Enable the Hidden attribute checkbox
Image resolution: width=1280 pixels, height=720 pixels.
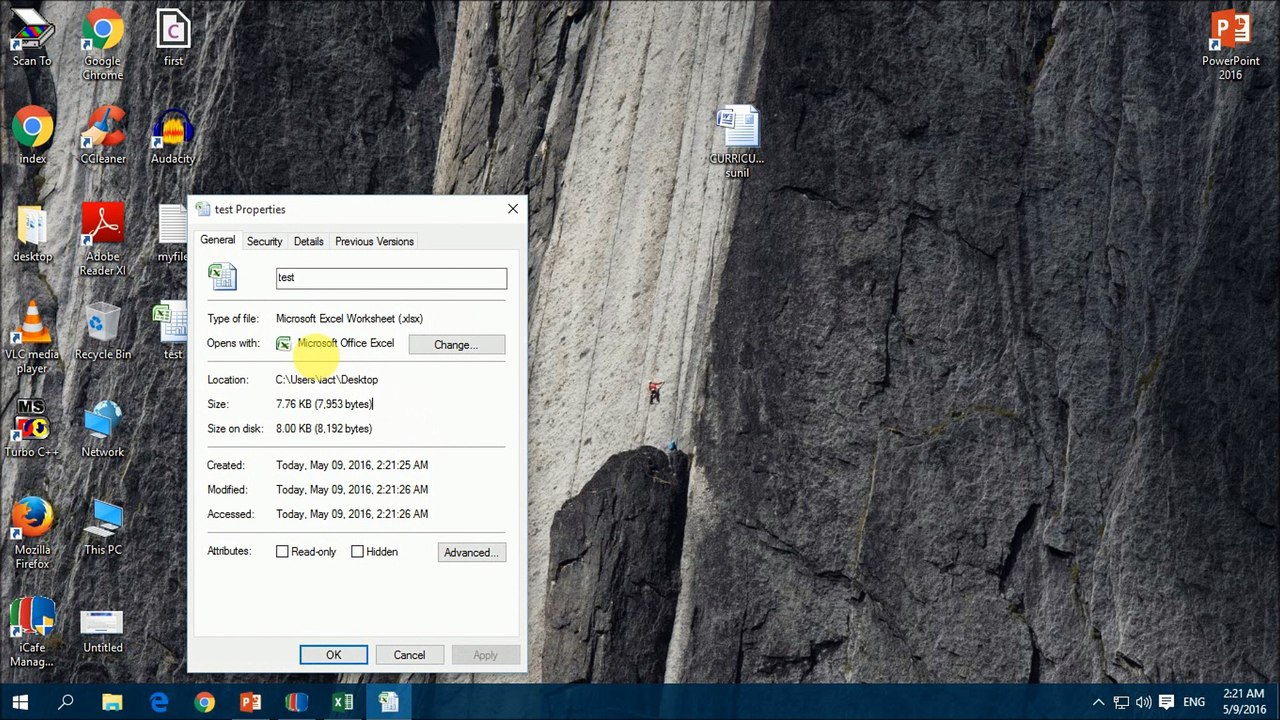(x=357, y=552)
